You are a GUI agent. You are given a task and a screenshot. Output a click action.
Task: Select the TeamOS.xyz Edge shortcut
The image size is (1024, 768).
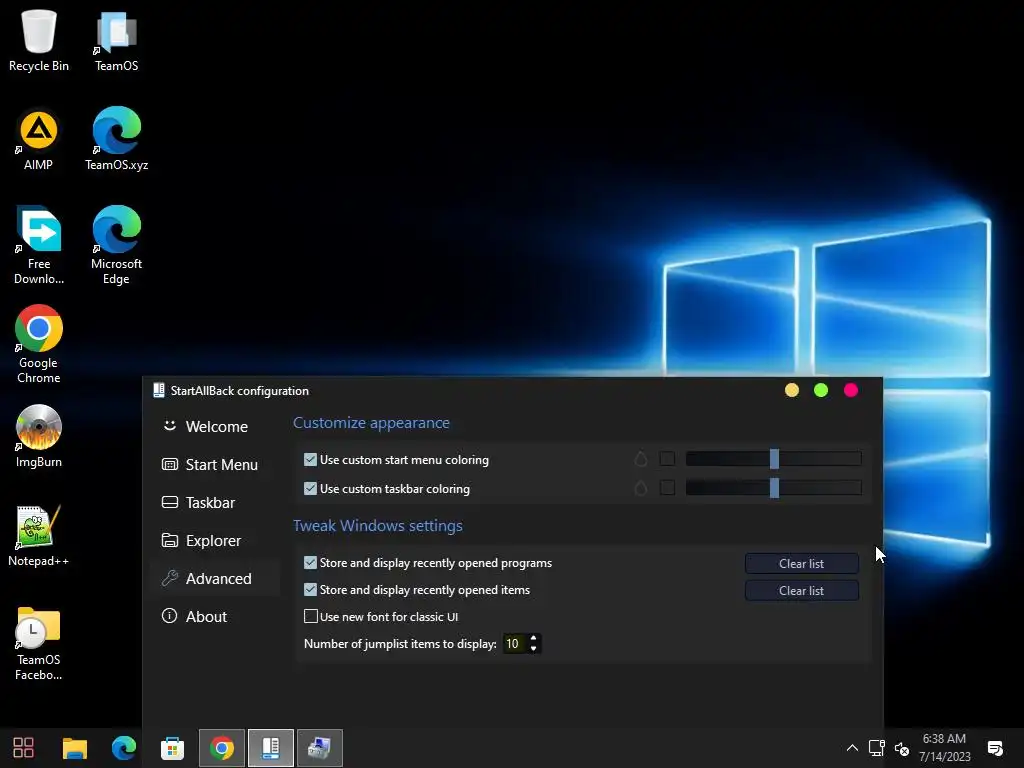click(x=116, y=140)
